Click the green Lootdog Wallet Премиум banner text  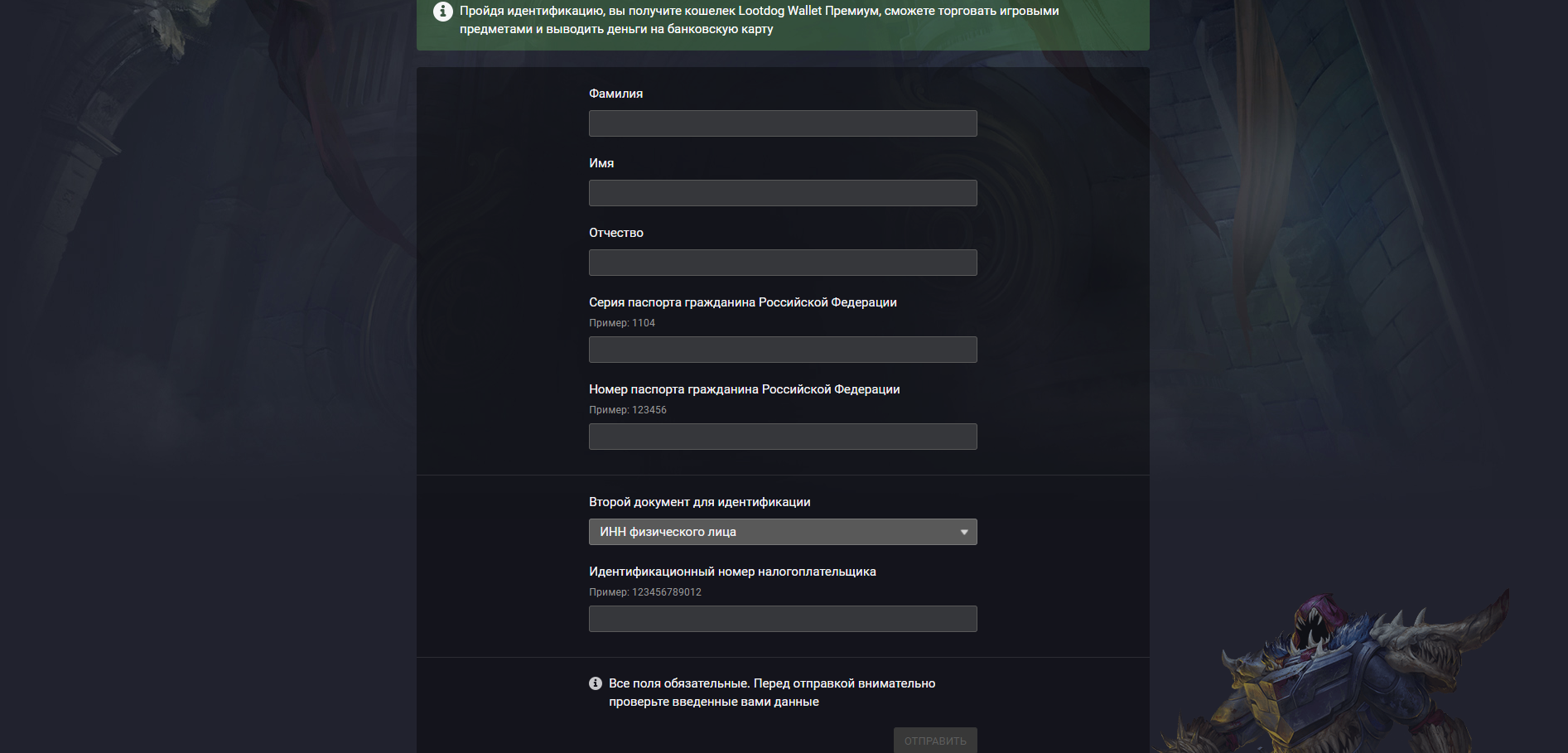pyautogui.click(x=760, y=20)
